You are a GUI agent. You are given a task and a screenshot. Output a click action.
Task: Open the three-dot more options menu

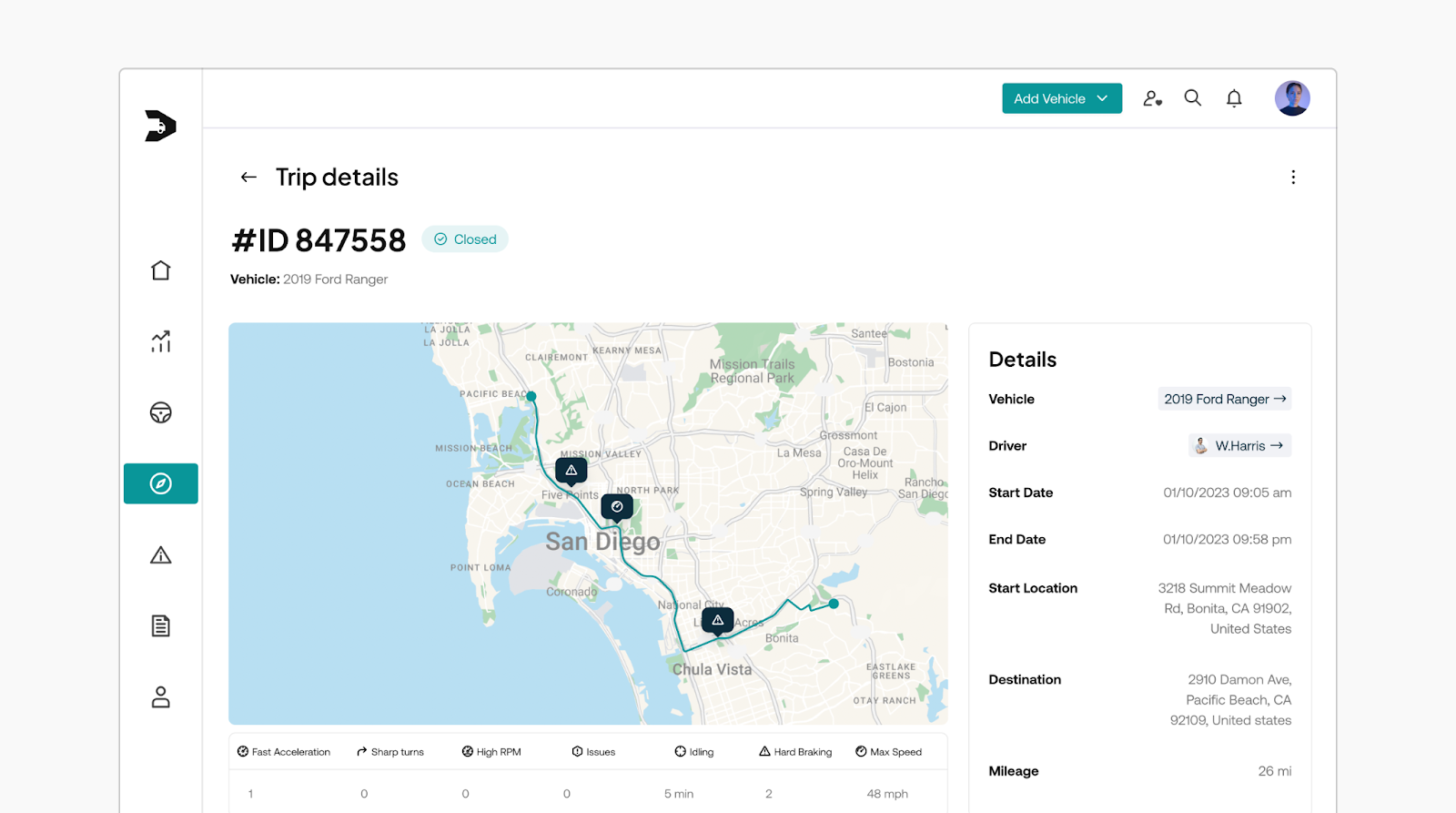1293,177
